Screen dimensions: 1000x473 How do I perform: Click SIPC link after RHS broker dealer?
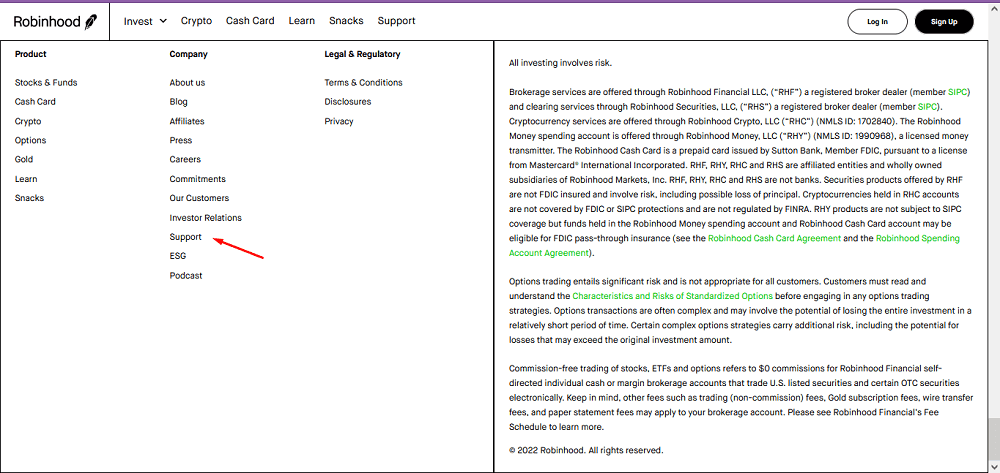pos(927,106)
